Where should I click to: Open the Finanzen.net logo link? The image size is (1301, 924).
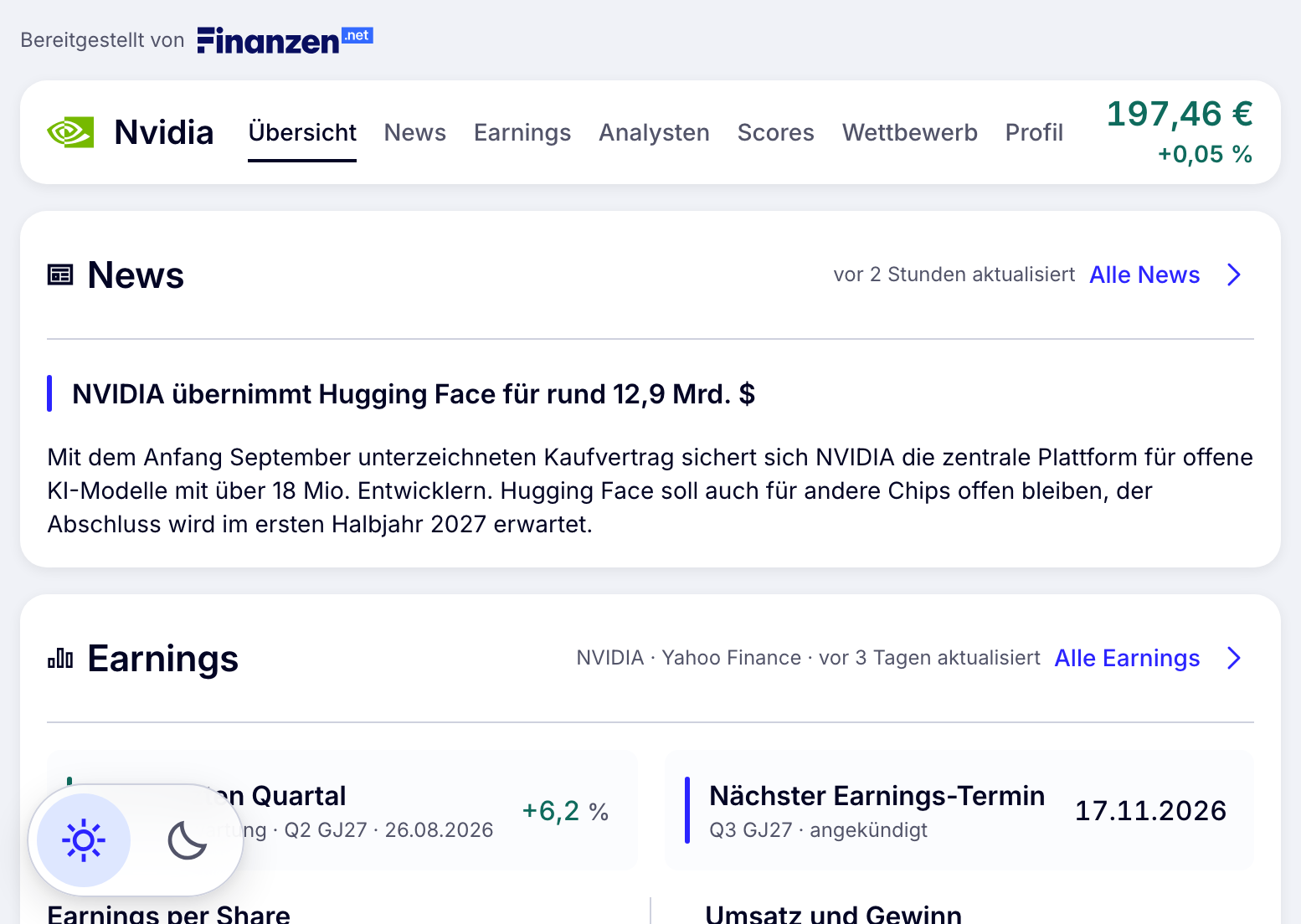[x=285, y=39]
